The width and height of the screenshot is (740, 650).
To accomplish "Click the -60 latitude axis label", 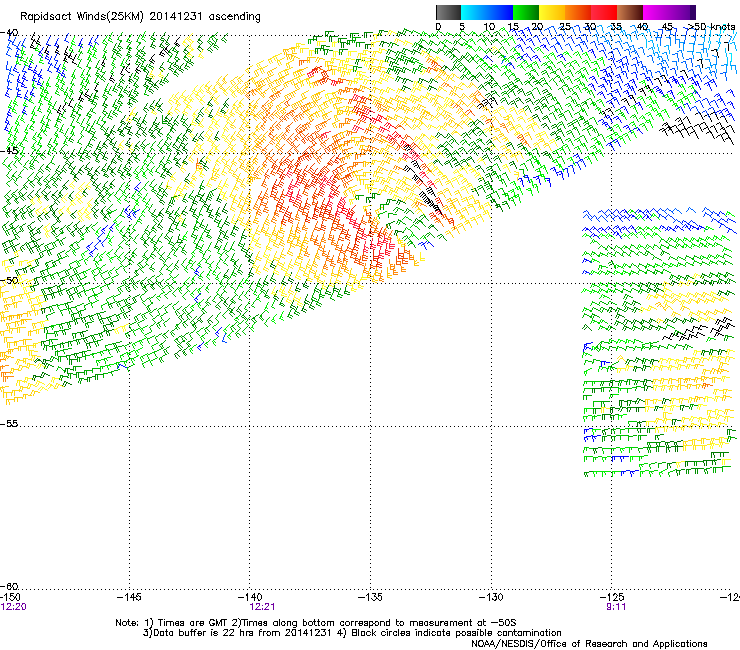I will 9,586.
